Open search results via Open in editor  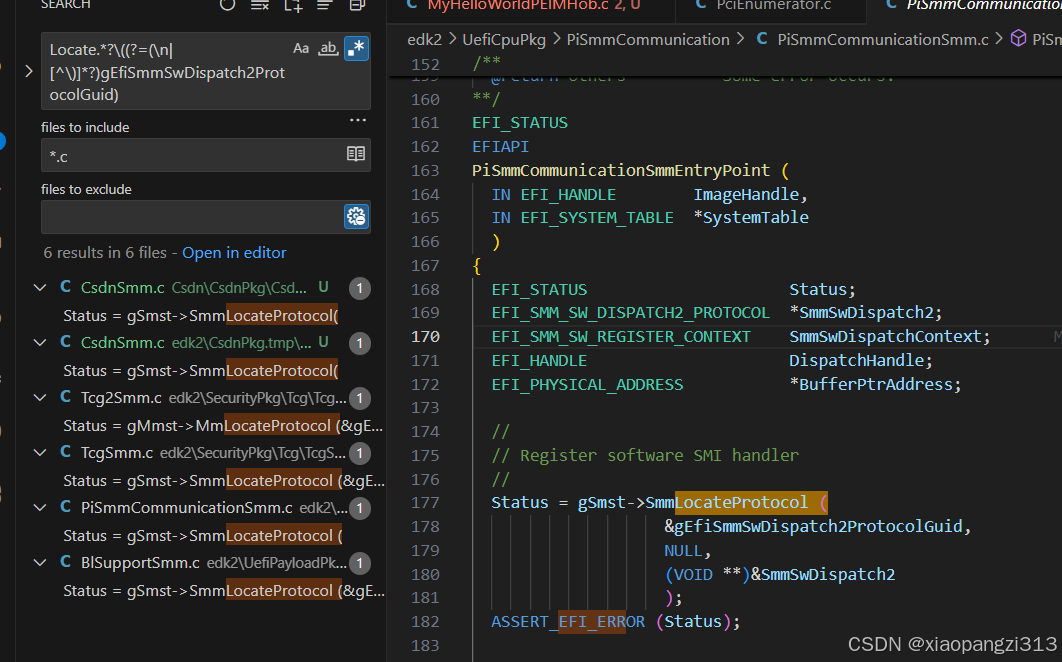pyautogui.click(x=234, y=253)
